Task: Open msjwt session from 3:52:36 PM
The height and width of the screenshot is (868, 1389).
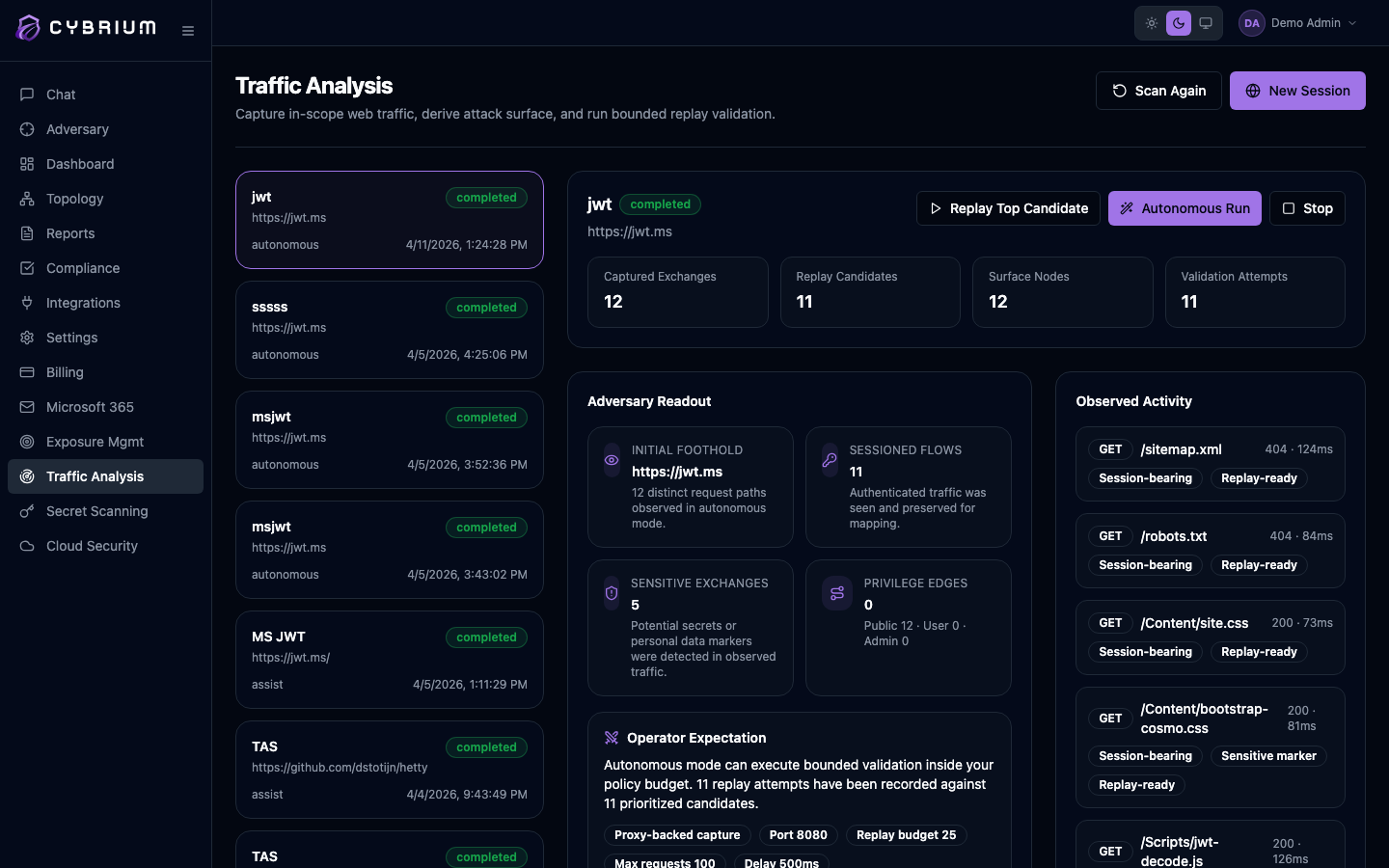Action: pyautogui.click(x=390, y=440)
